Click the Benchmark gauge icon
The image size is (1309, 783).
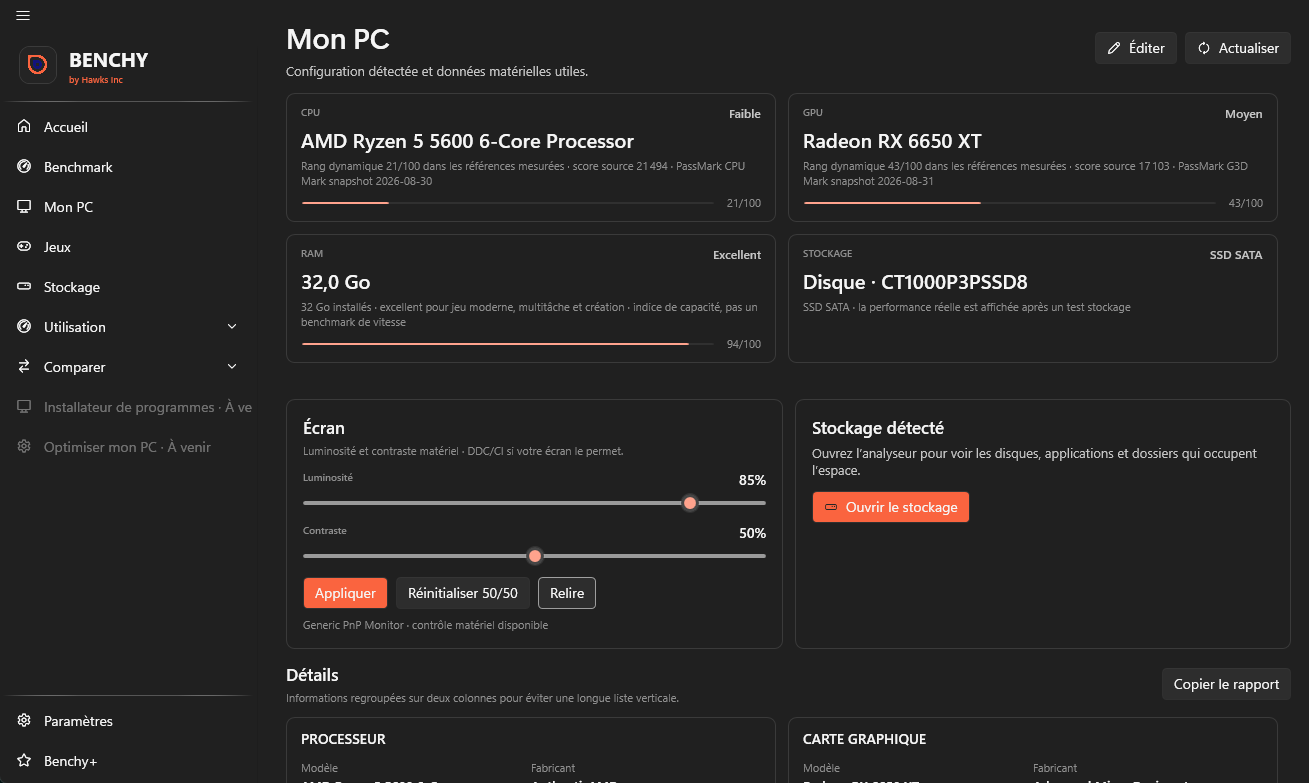[x=24, y=167]
